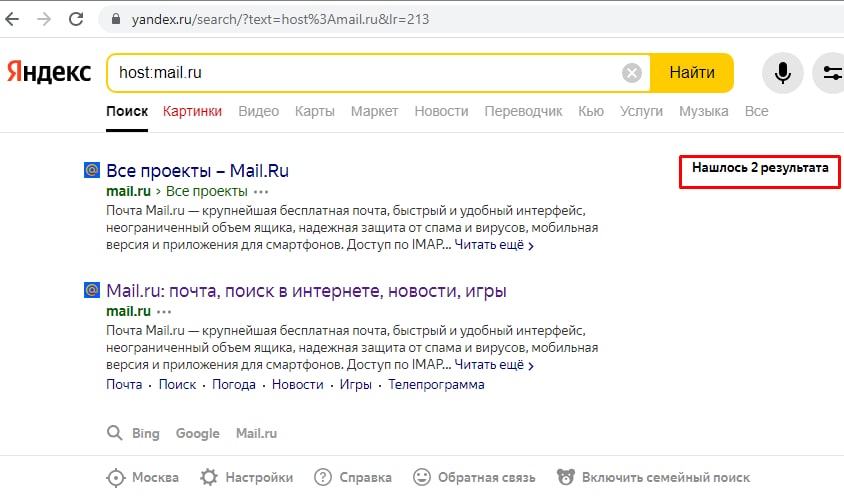Search same query on Bing
Screen dimensions: 844x504
point(146,433)
